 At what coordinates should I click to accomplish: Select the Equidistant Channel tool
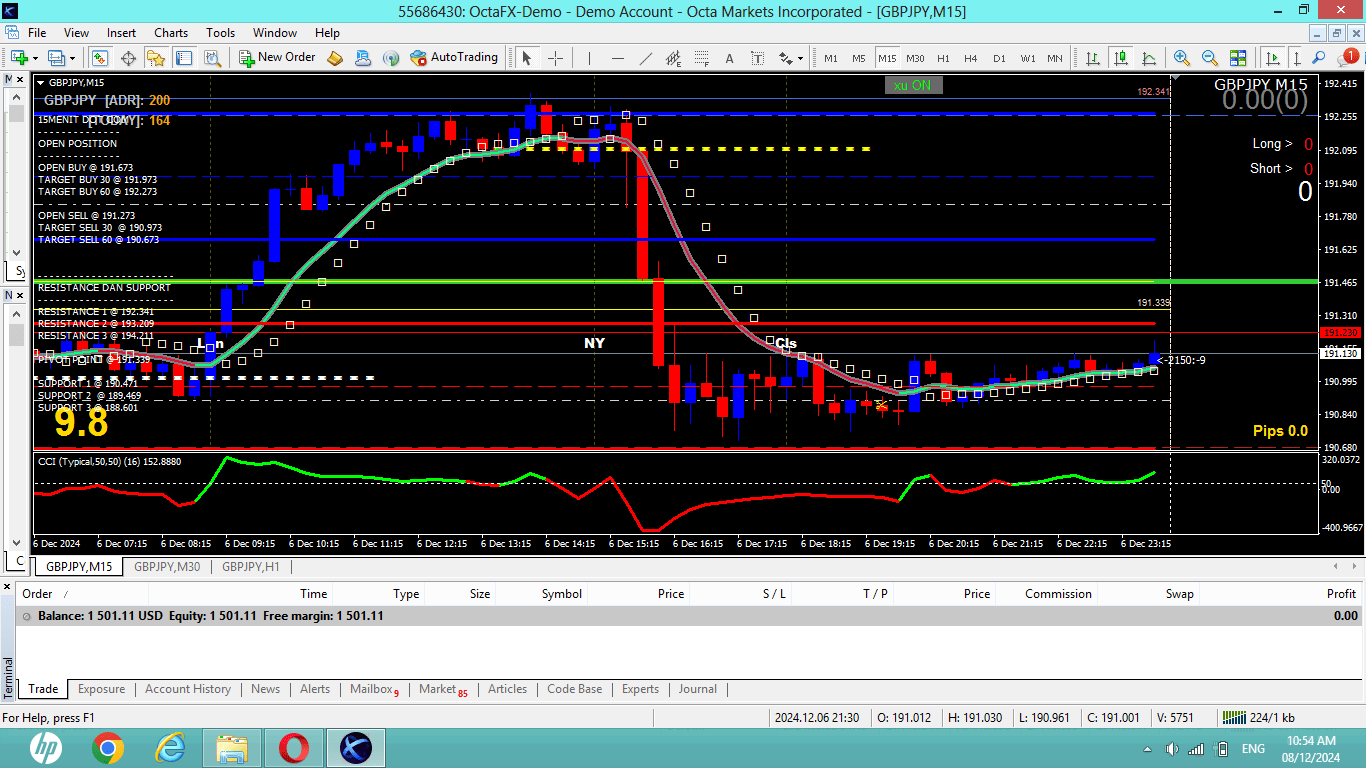tap(673, 58)
